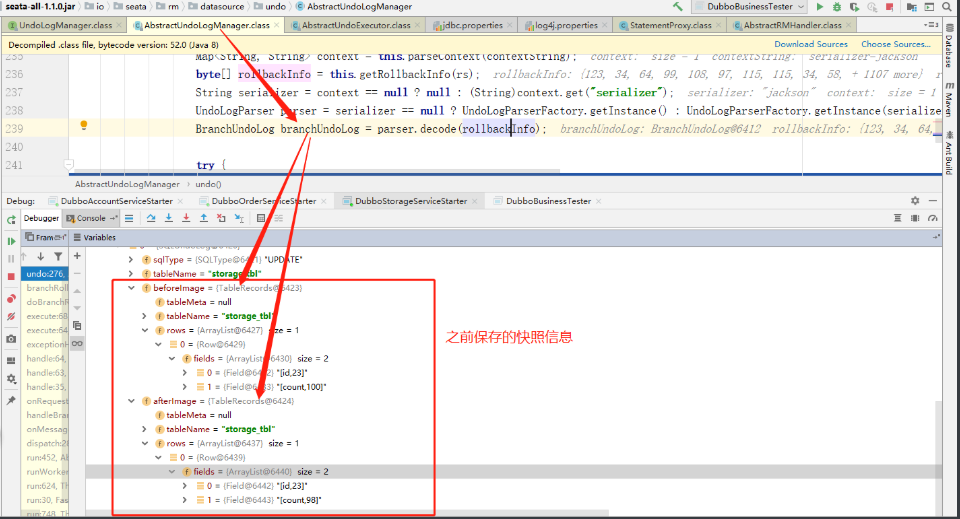
Task: Click the Step Into icon
Action: pos(168,218)
